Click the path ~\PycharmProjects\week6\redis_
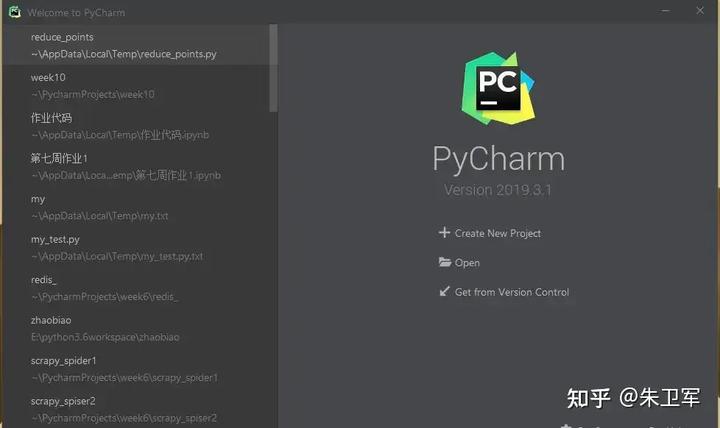The height and width of the screenshot is (428, 720). [104, 297]
